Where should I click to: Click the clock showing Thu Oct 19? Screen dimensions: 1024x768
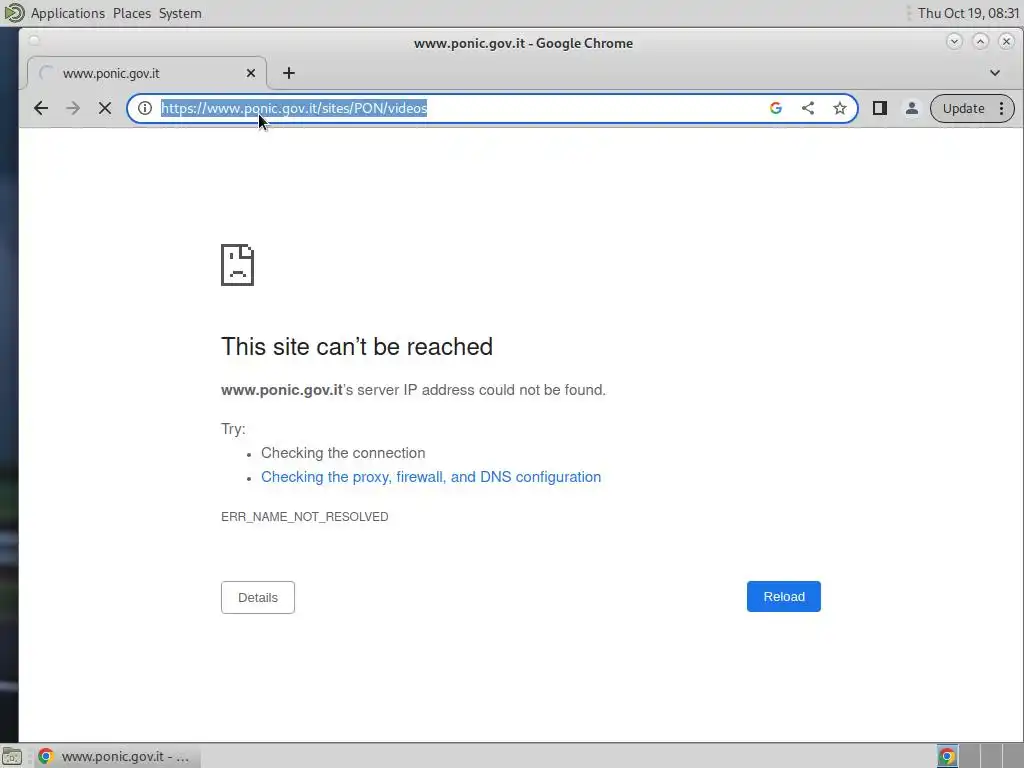pyautogui.click(x=968, y=13)
